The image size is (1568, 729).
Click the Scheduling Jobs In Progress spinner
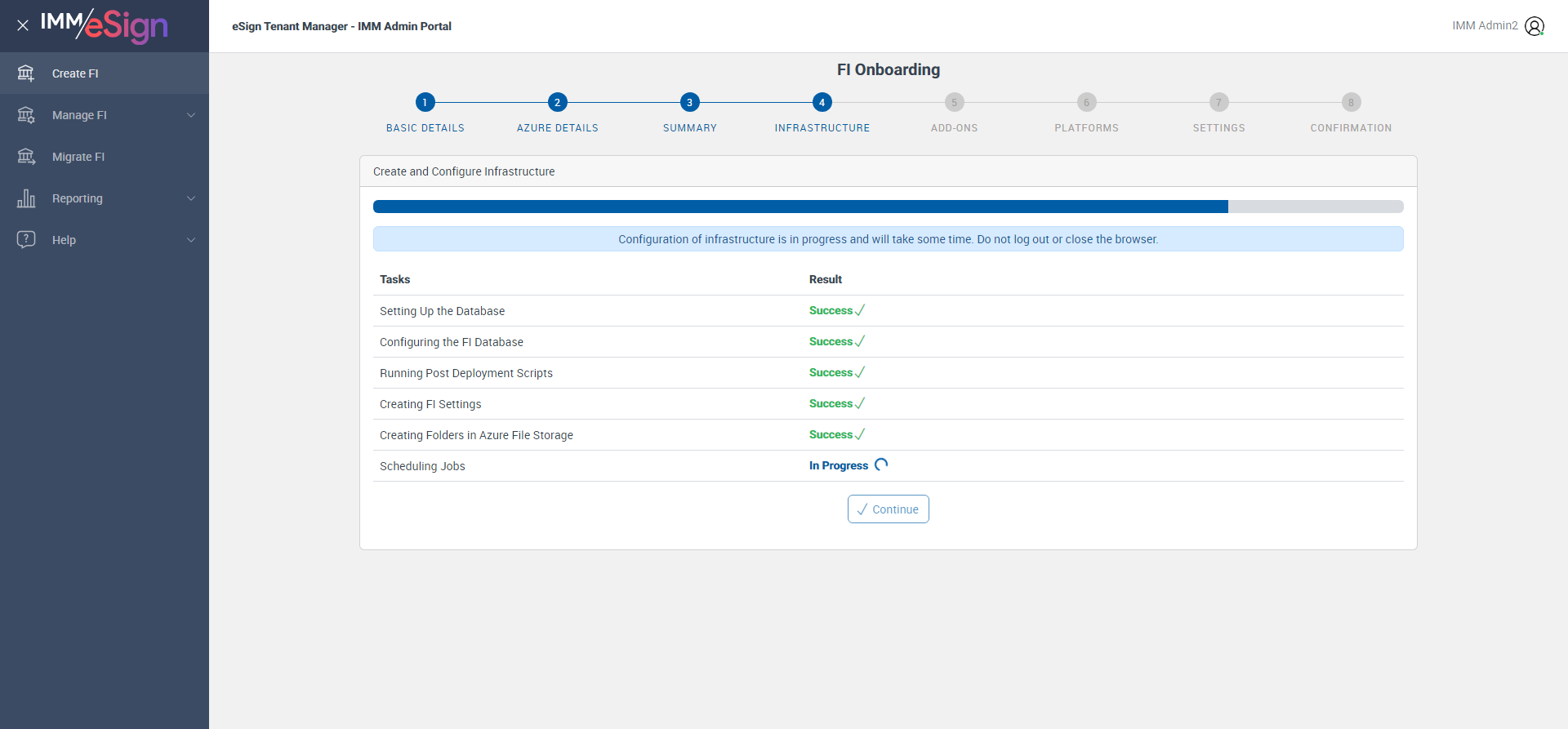[881, 465]
